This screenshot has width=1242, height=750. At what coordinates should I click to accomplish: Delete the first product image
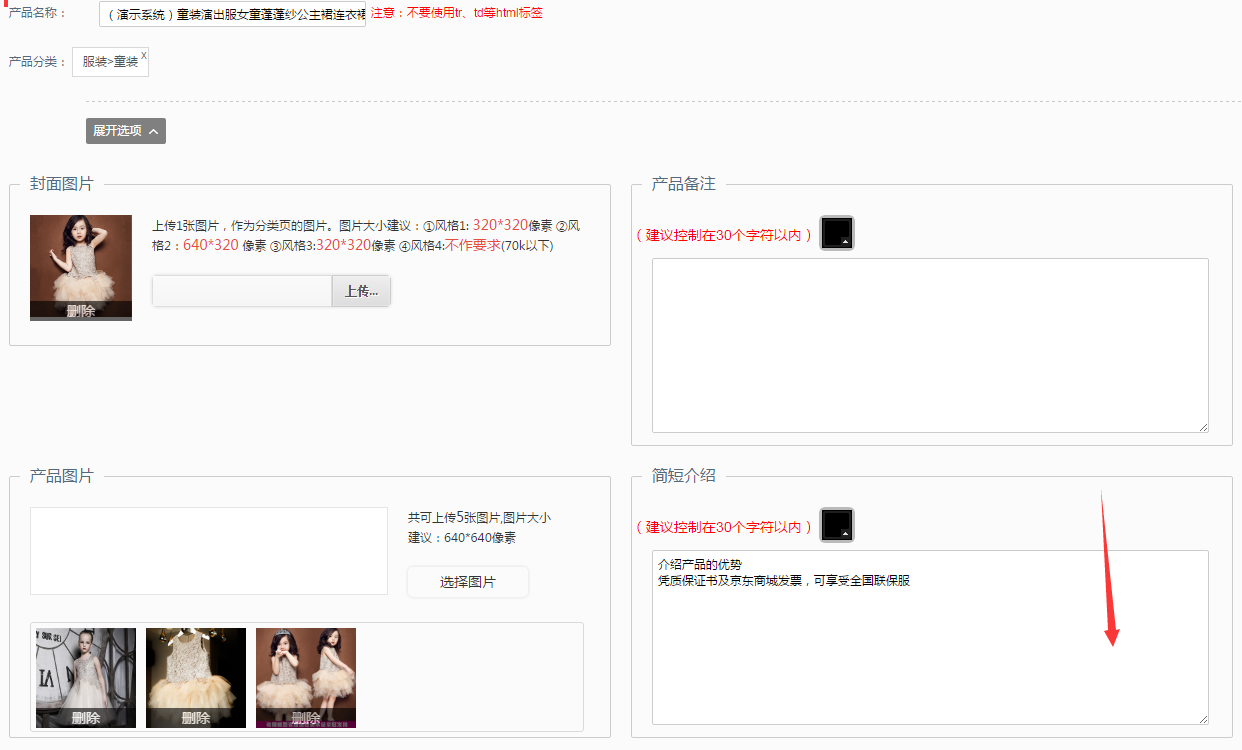[86, 718]
